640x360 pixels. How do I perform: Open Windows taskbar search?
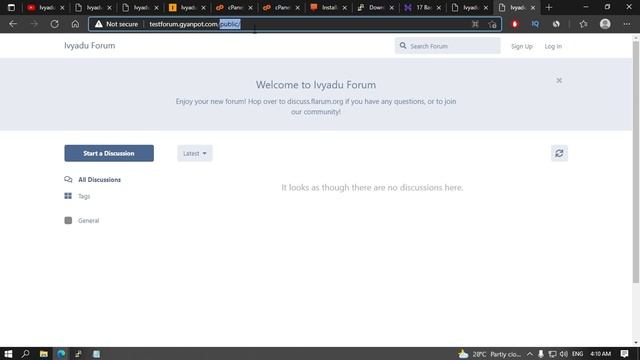pyautogui.click(x=25, y=354)
